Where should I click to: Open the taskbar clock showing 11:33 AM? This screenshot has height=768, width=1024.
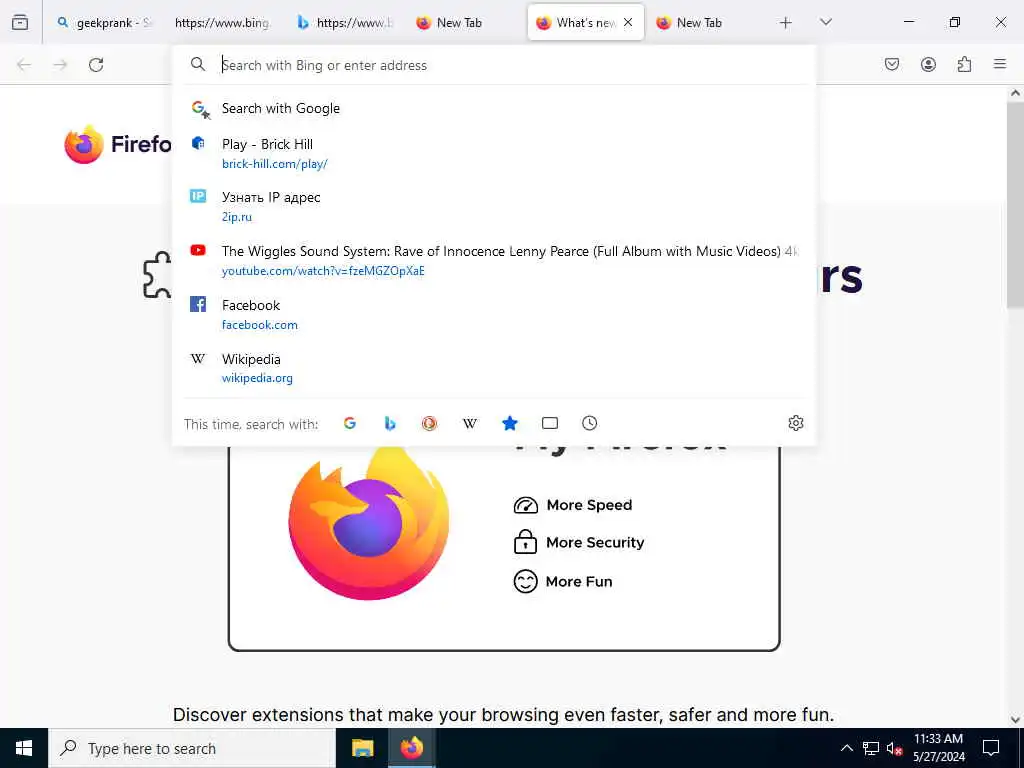click(938, 748)
